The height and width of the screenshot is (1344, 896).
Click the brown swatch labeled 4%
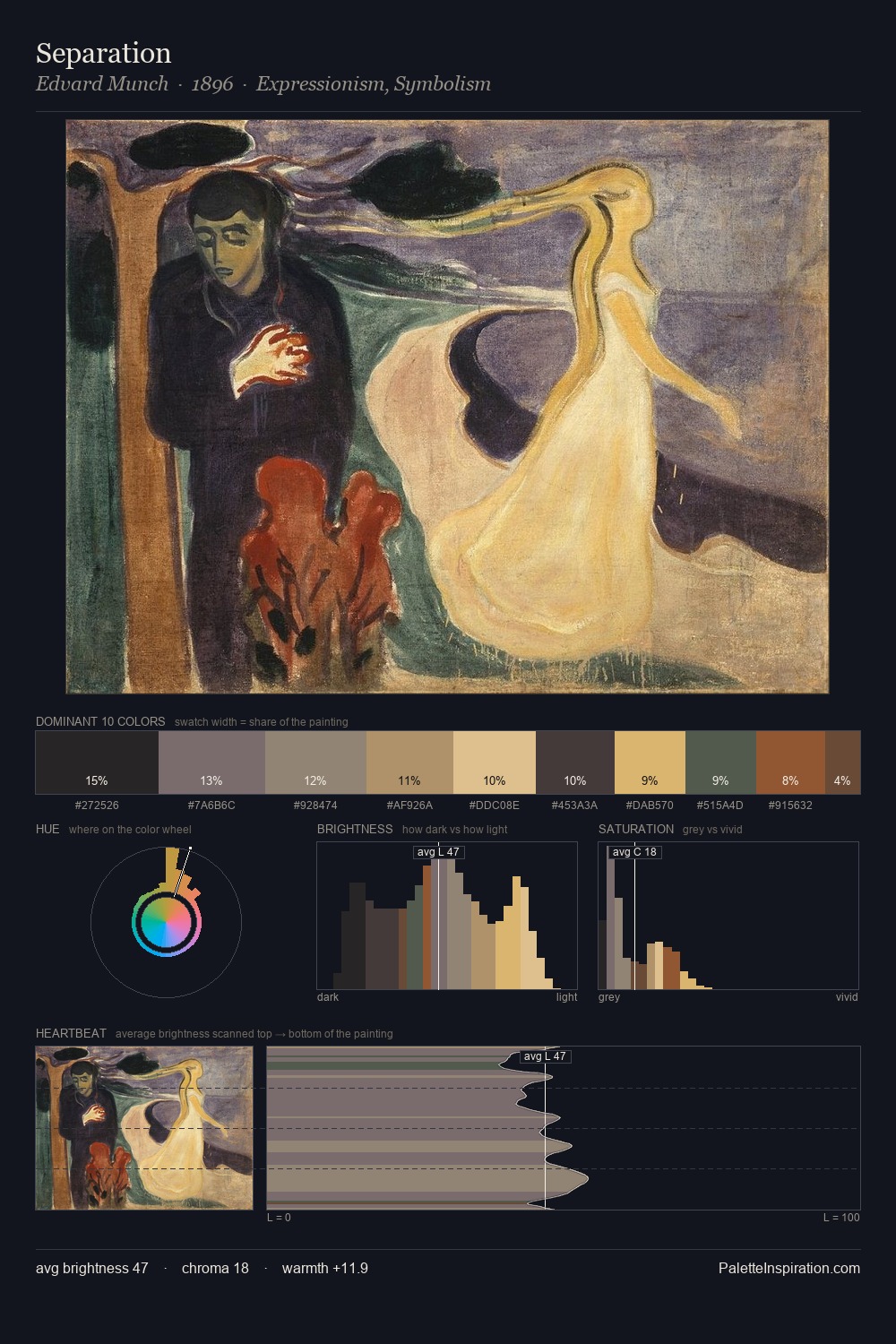[x=842, y=762]
